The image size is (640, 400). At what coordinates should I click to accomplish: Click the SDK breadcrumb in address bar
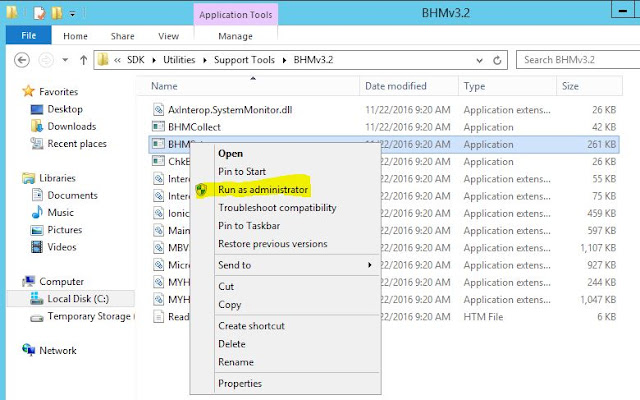coord(136,60)
